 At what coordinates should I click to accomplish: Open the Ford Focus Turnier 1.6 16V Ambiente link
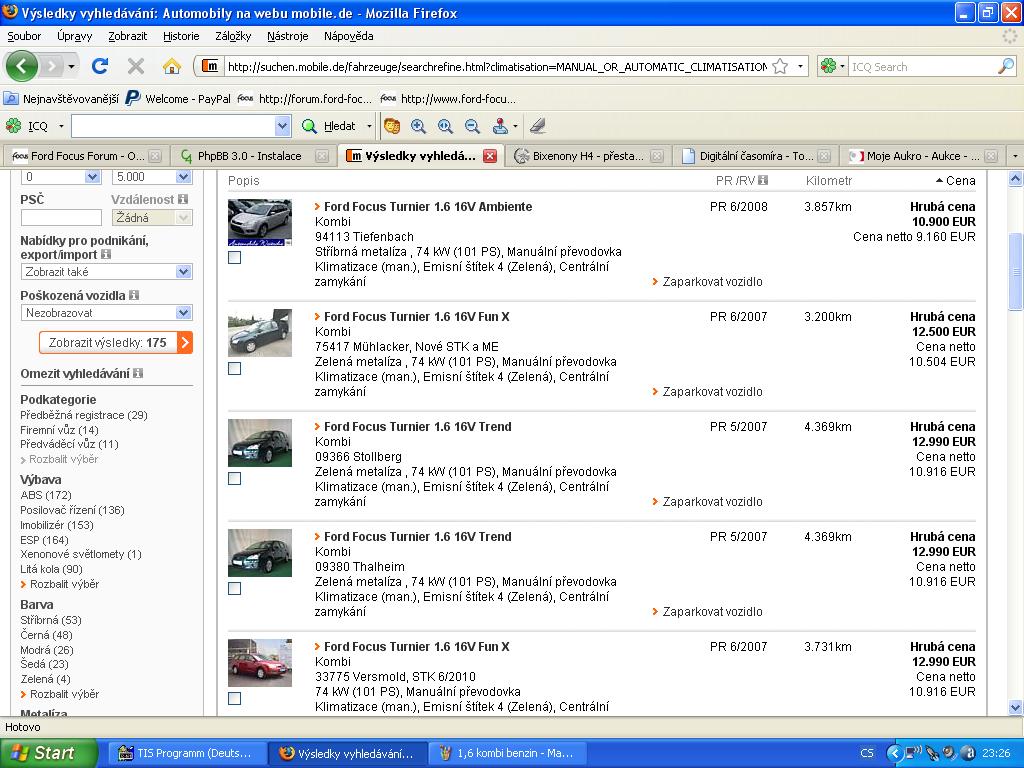428,207
